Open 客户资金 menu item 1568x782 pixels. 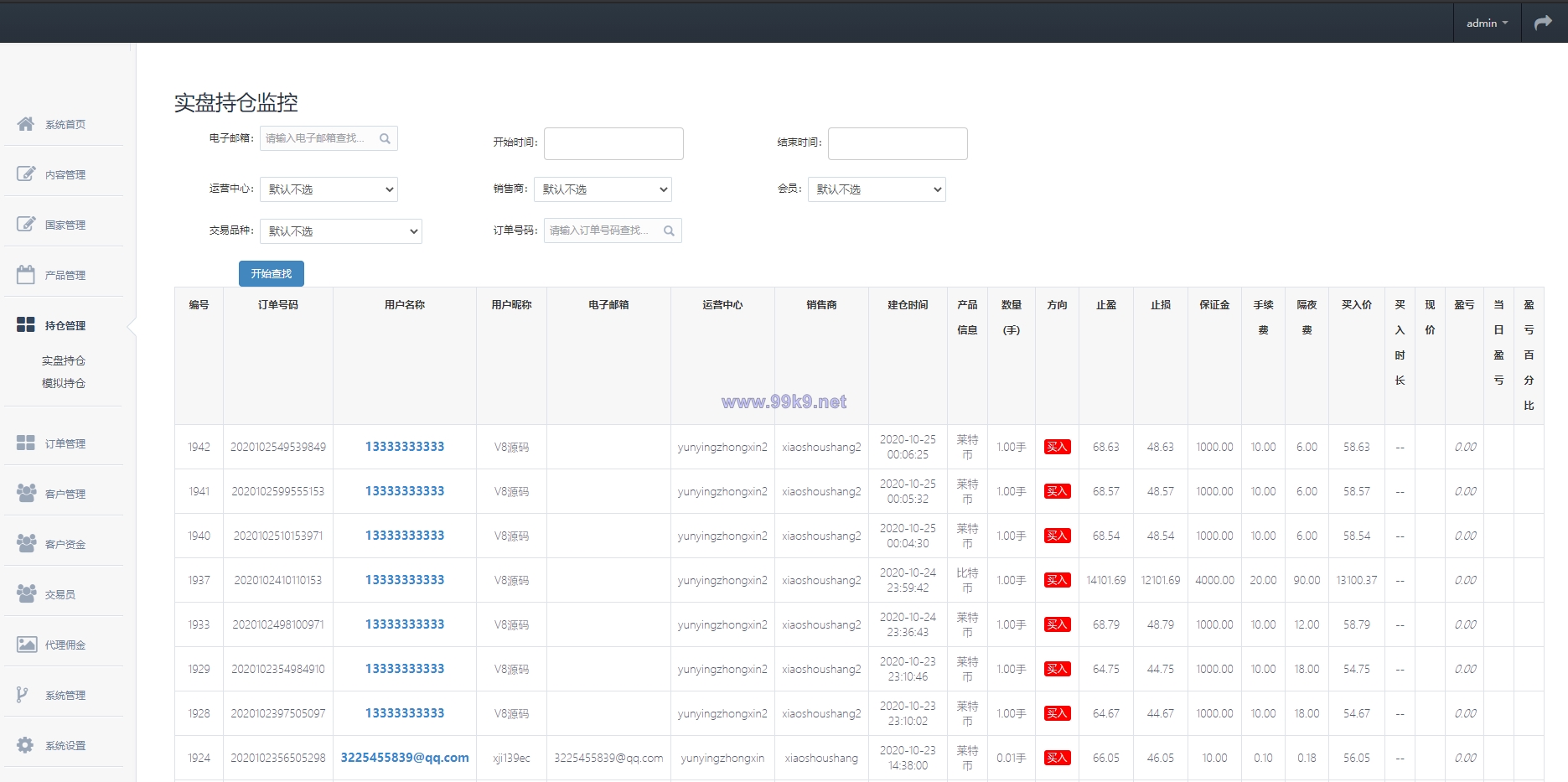click(65, 545)
